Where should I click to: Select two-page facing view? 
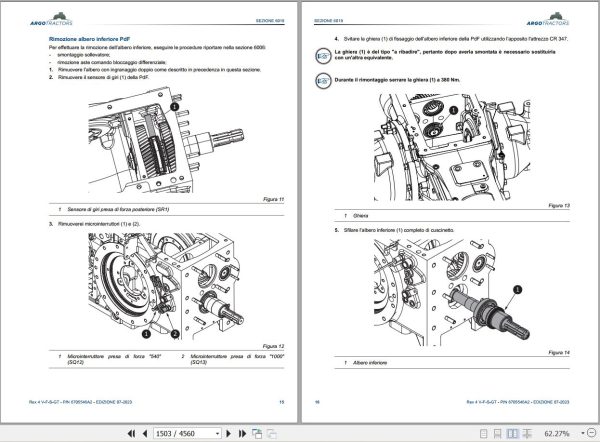coord(512,434)
